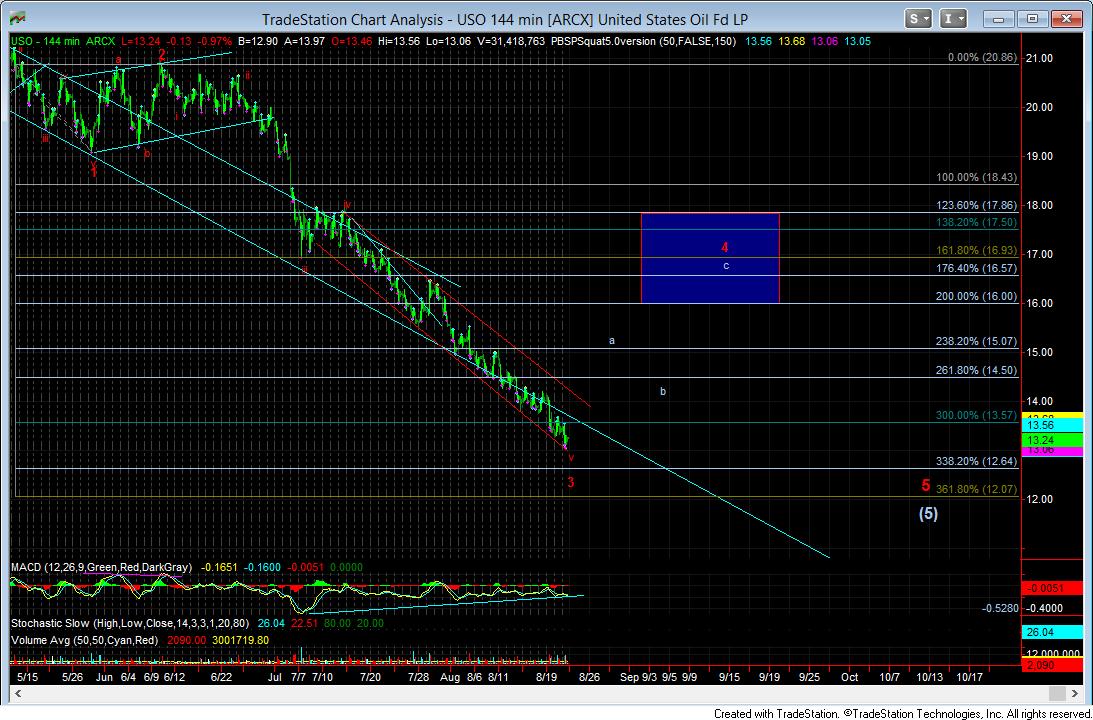The image size is (1093, 720).
Task: Select the 'b' label near 14.00
Action: [x=663, y=392]
